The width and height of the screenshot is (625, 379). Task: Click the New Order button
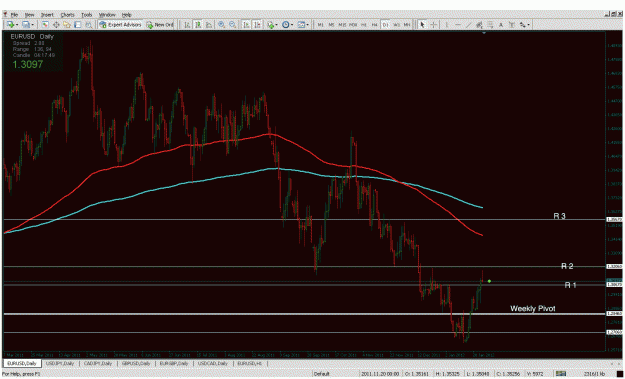point(160,25)
